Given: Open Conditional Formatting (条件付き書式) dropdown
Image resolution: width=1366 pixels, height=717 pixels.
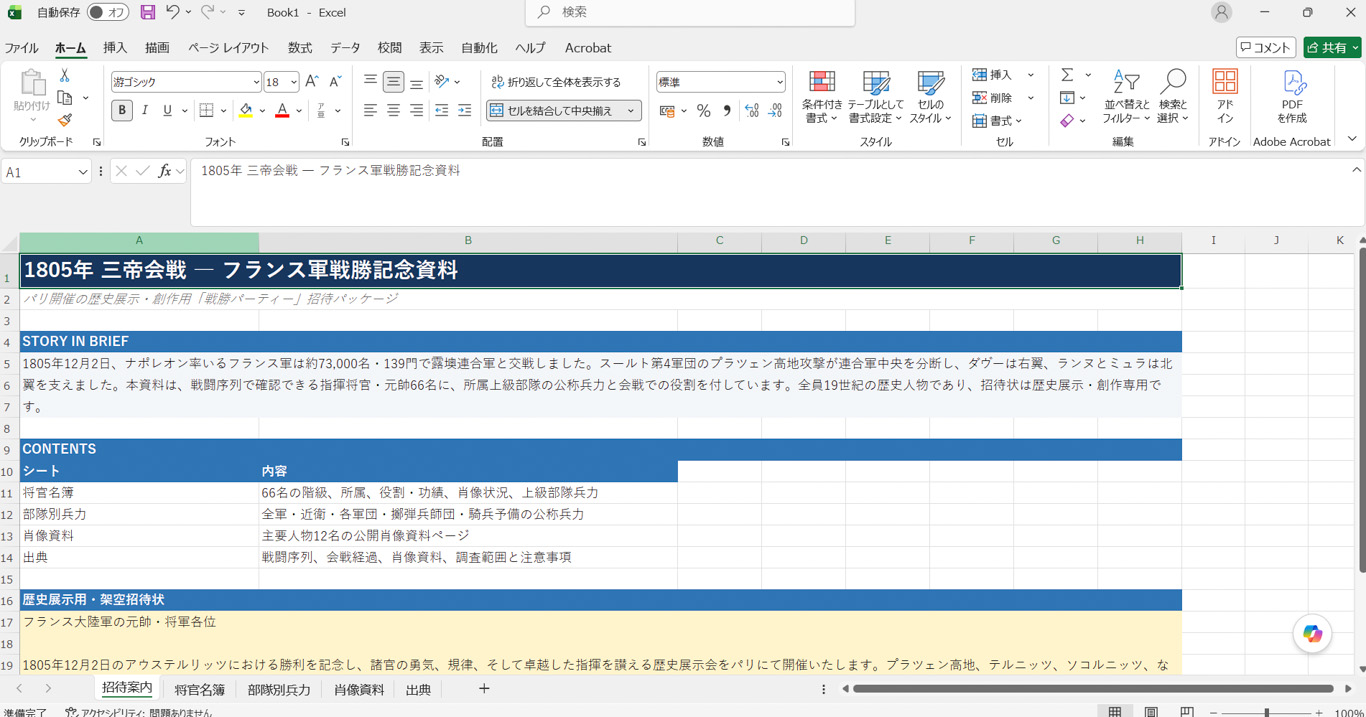Looking at the screenshot, I should 824,96.
